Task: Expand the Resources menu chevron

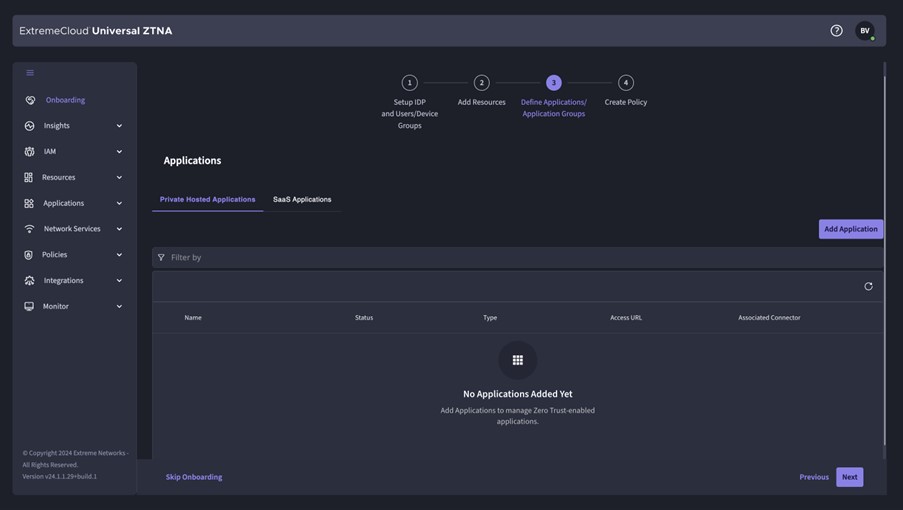Action: click(119, 178)
